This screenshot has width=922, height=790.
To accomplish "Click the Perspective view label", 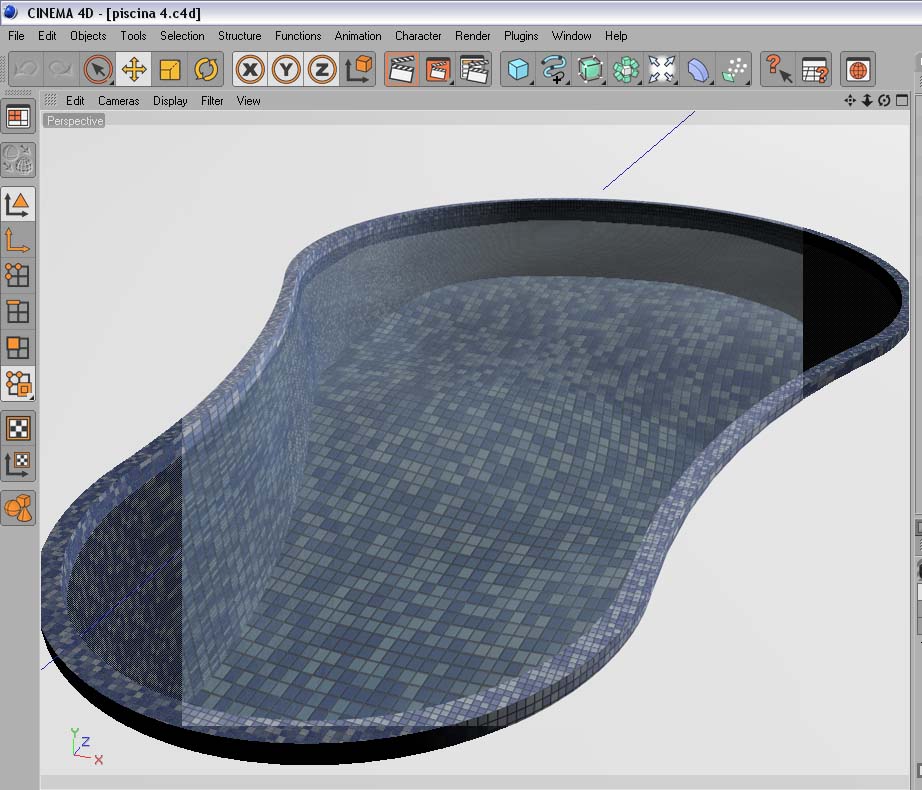I will pos(75,121).
